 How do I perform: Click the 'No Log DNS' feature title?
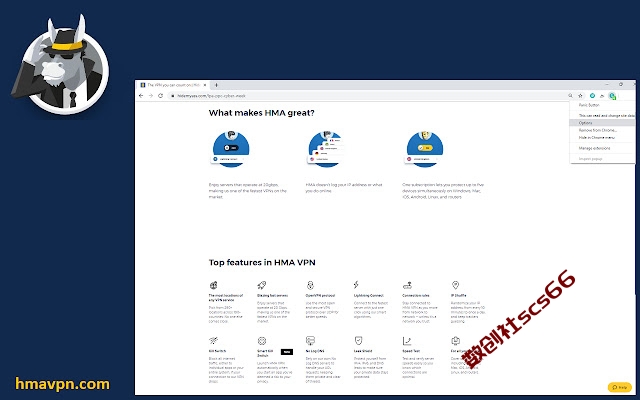click(315, 351)
